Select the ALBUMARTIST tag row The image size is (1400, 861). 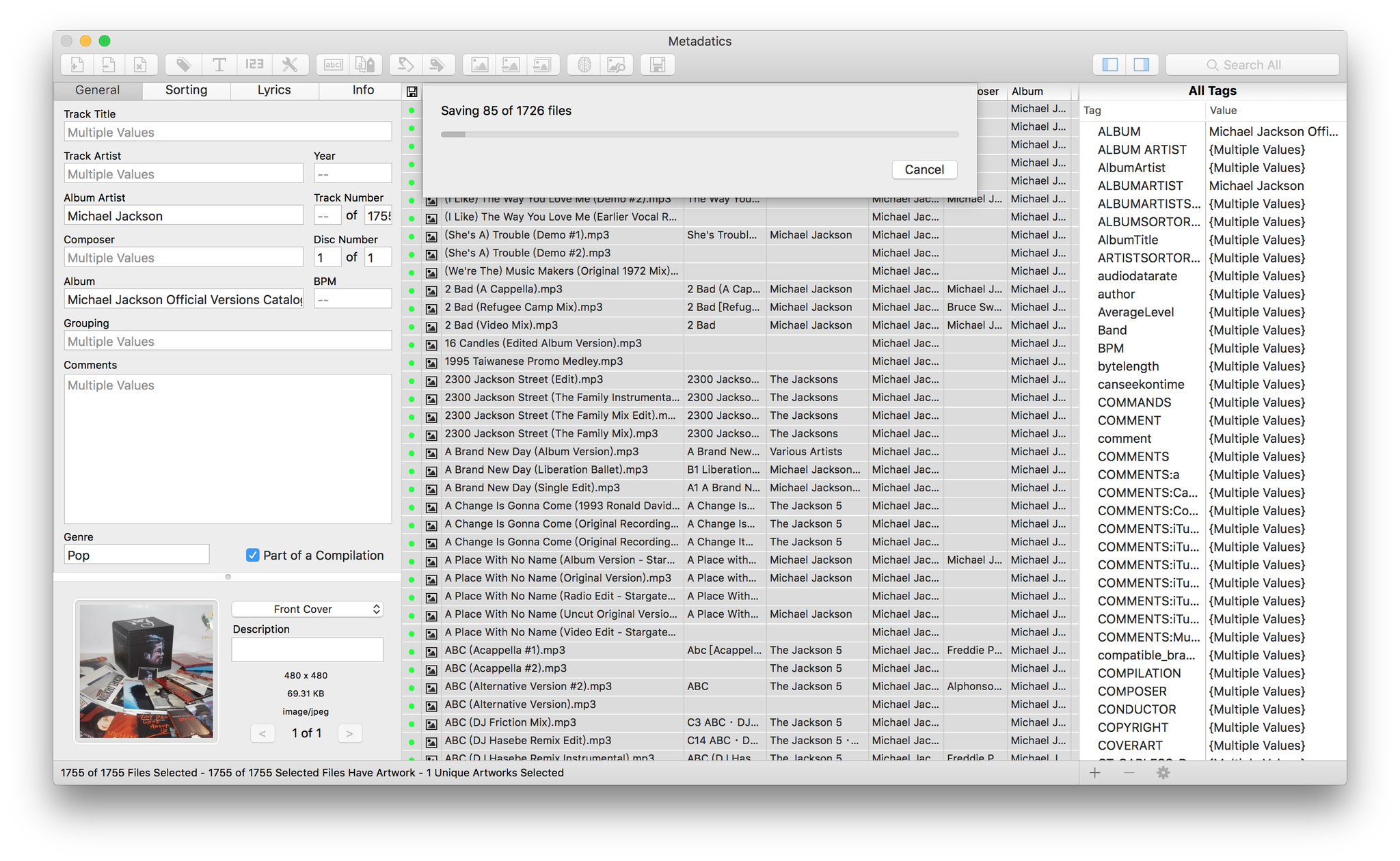click(x=1213, y=186)
